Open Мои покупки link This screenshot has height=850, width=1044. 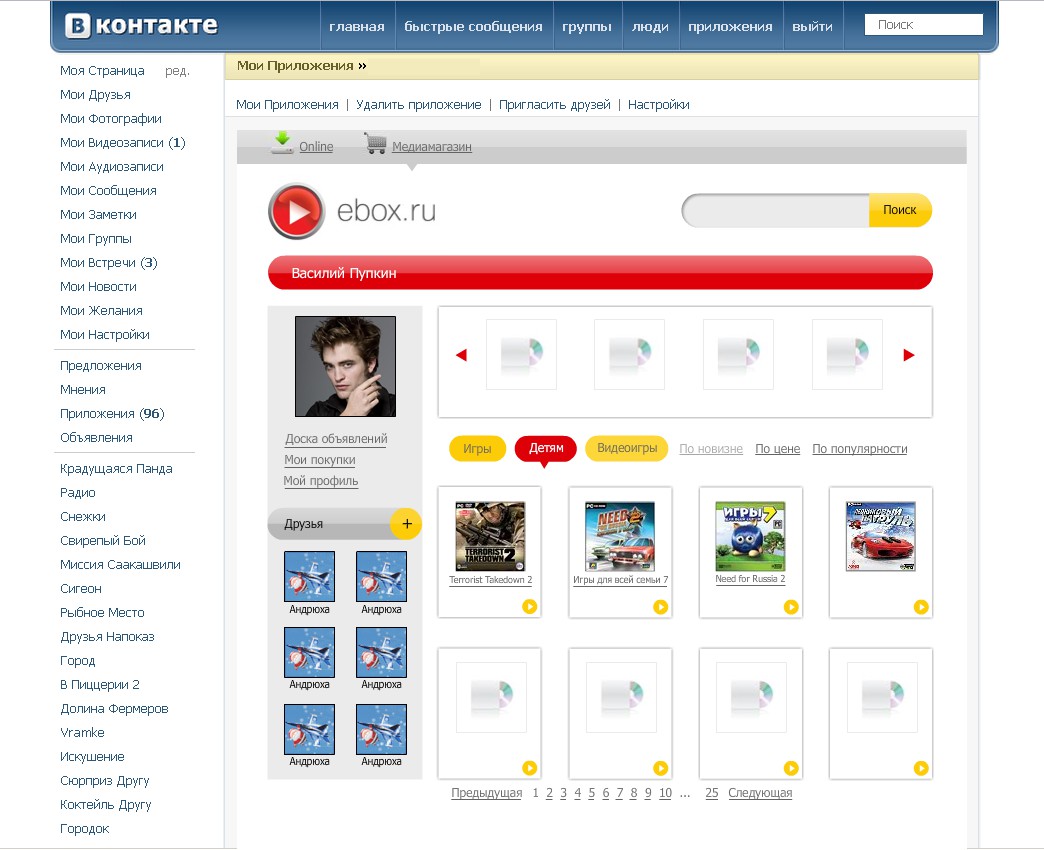320,460
